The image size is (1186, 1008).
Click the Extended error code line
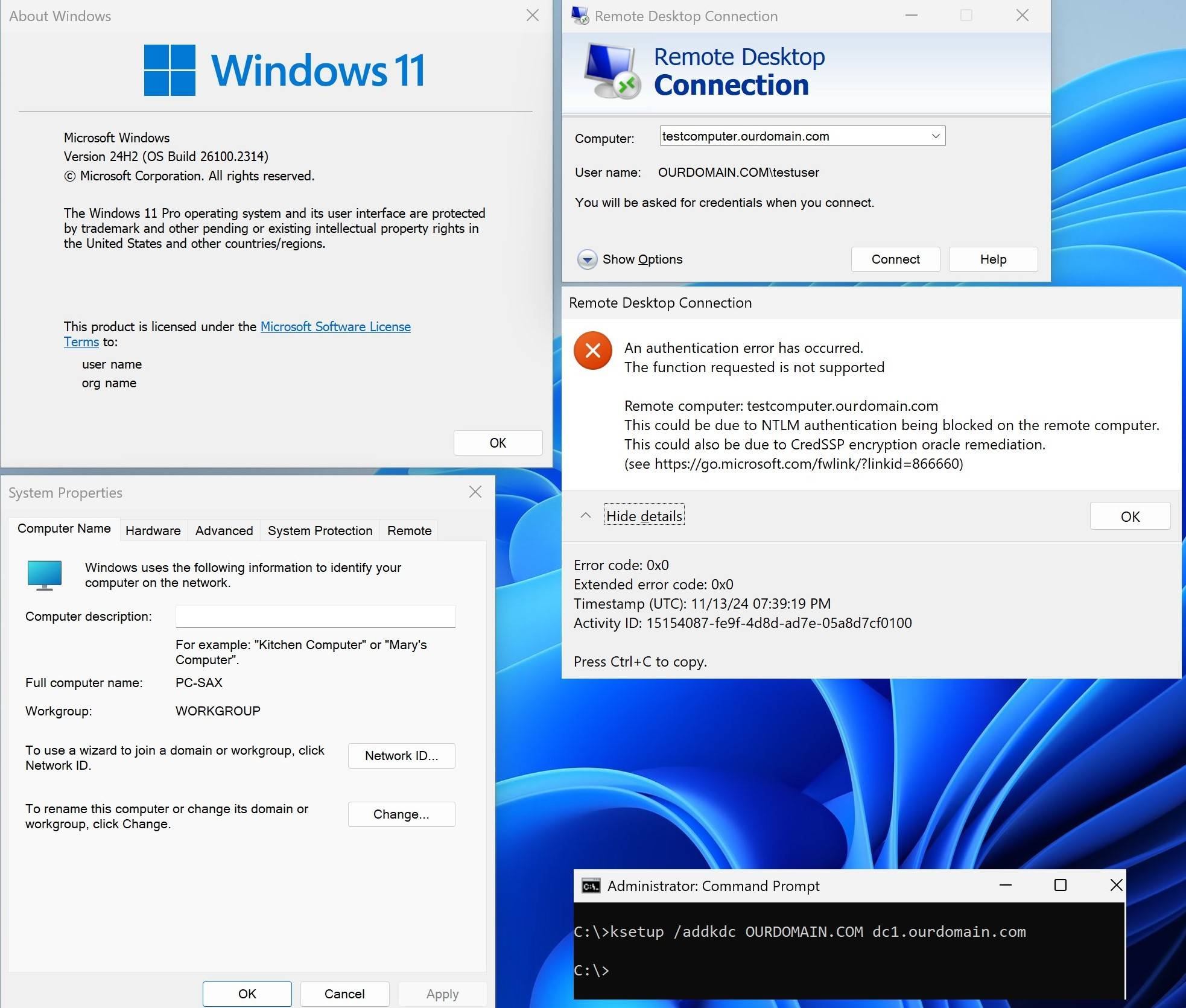(x=653, y=585)
